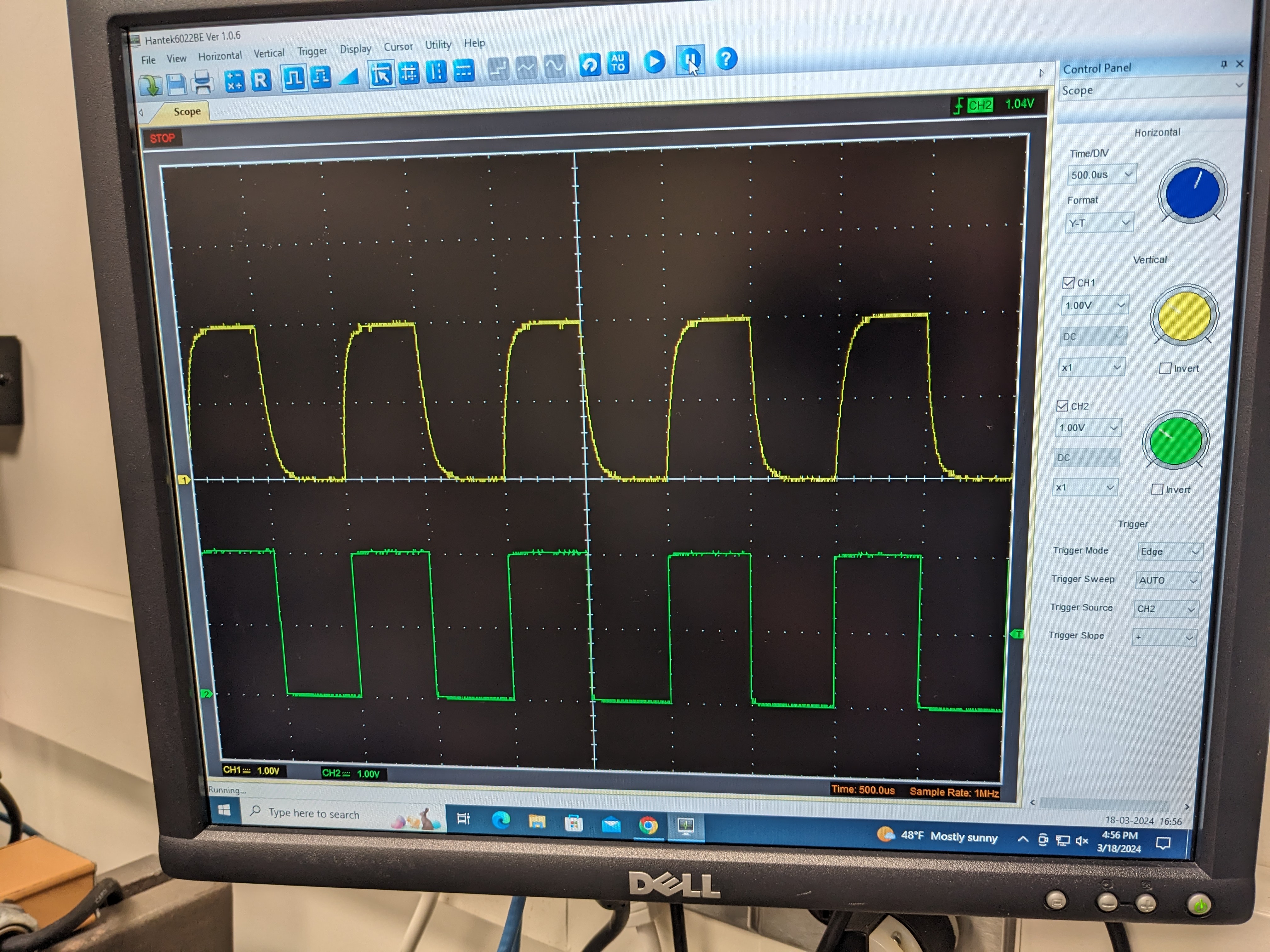
Task: Enable the CH2 Invert checkbox
Action: [x=1157, y=490]
